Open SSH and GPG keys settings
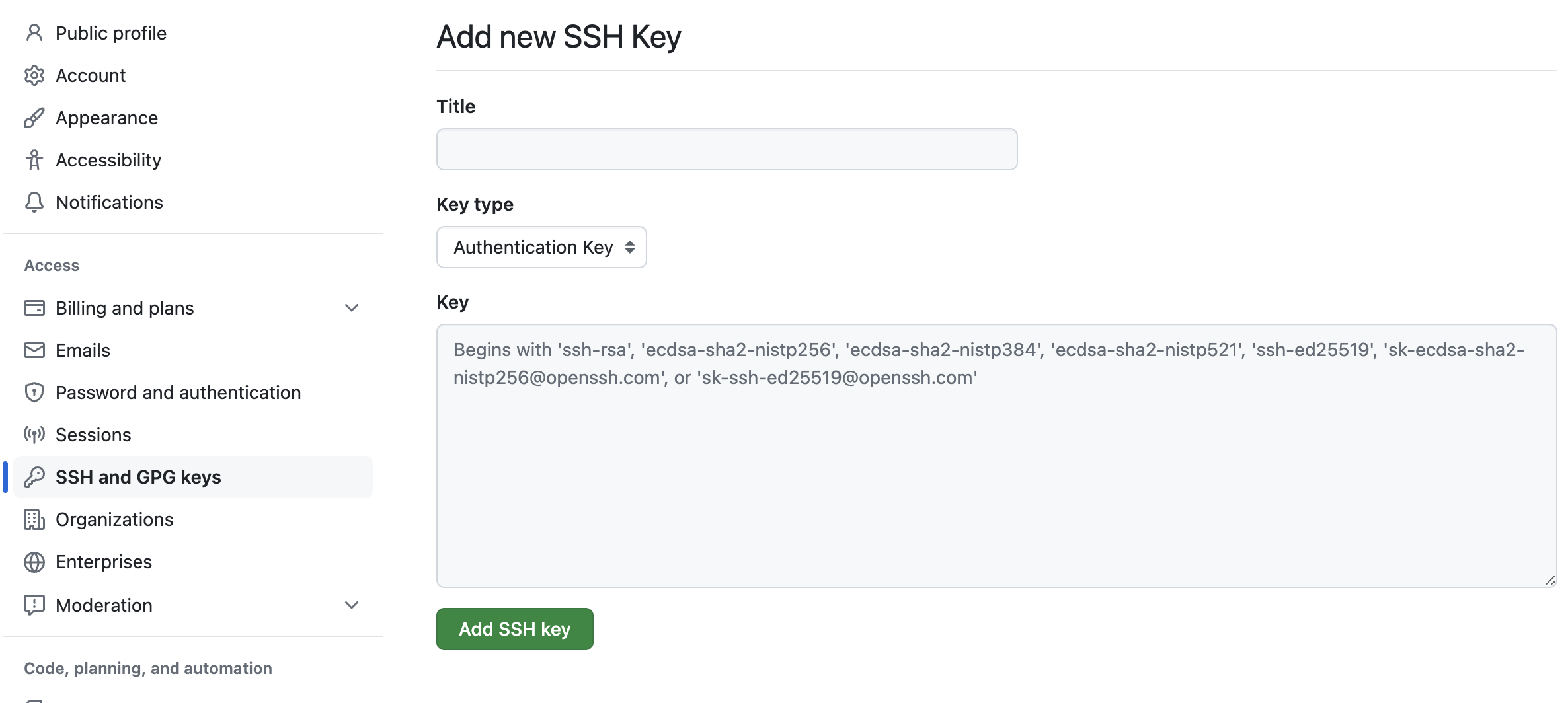 point(193,477)
